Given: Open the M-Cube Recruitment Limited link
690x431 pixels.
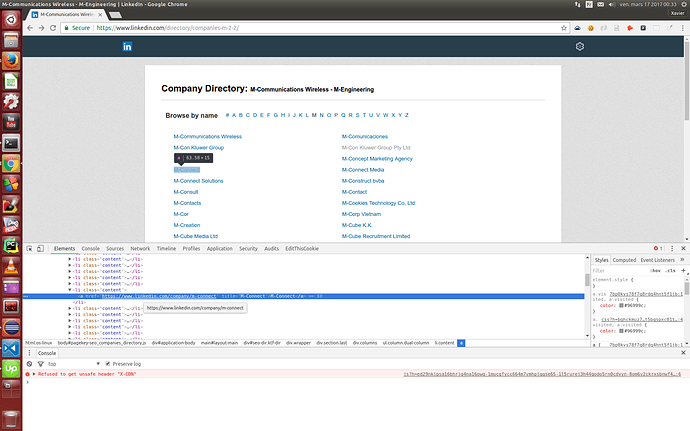Looking at the screenshot, I should 376,236.
